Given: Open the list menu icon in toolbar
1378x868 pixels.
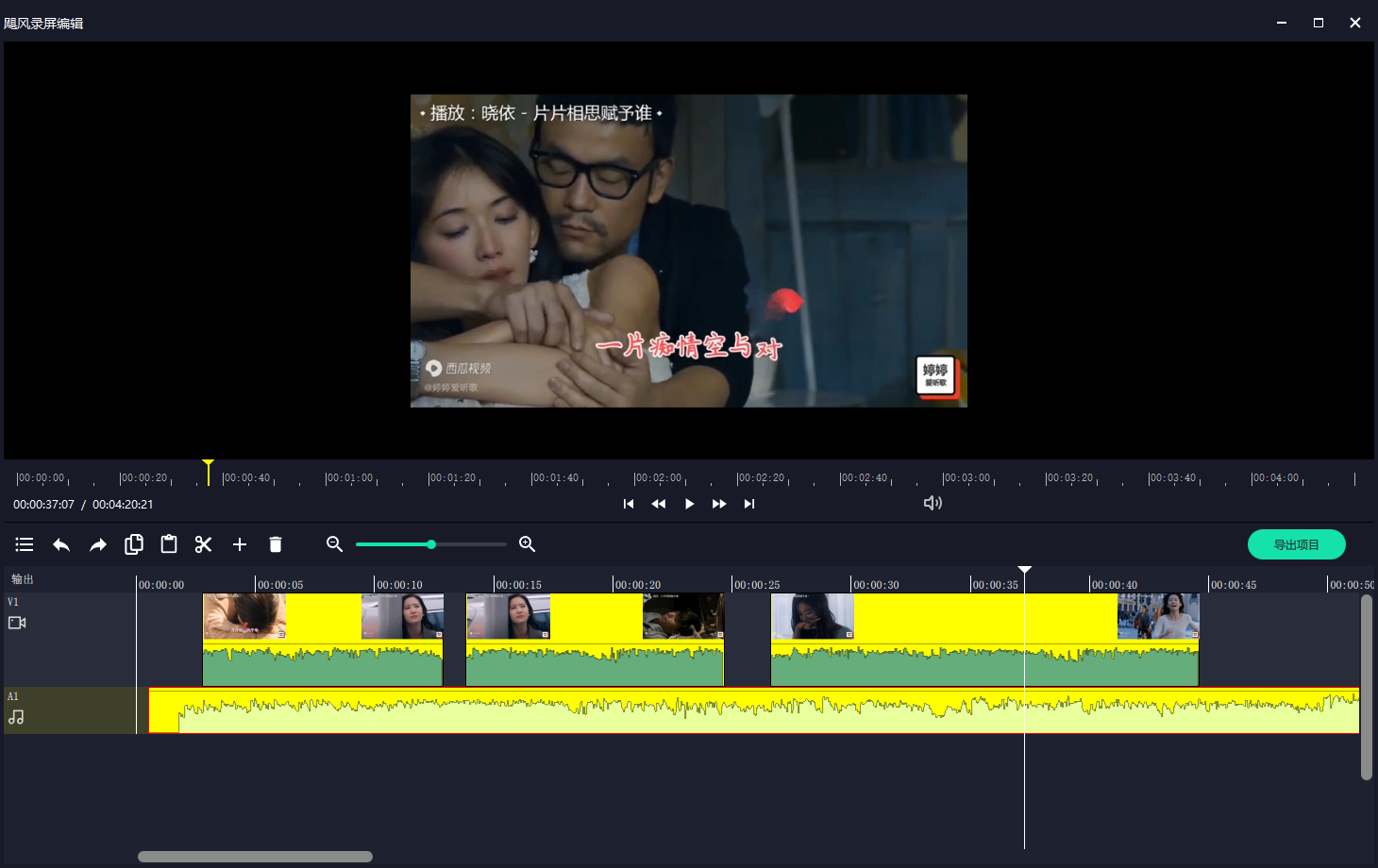Looking at the screenshot, I should 25,544.
